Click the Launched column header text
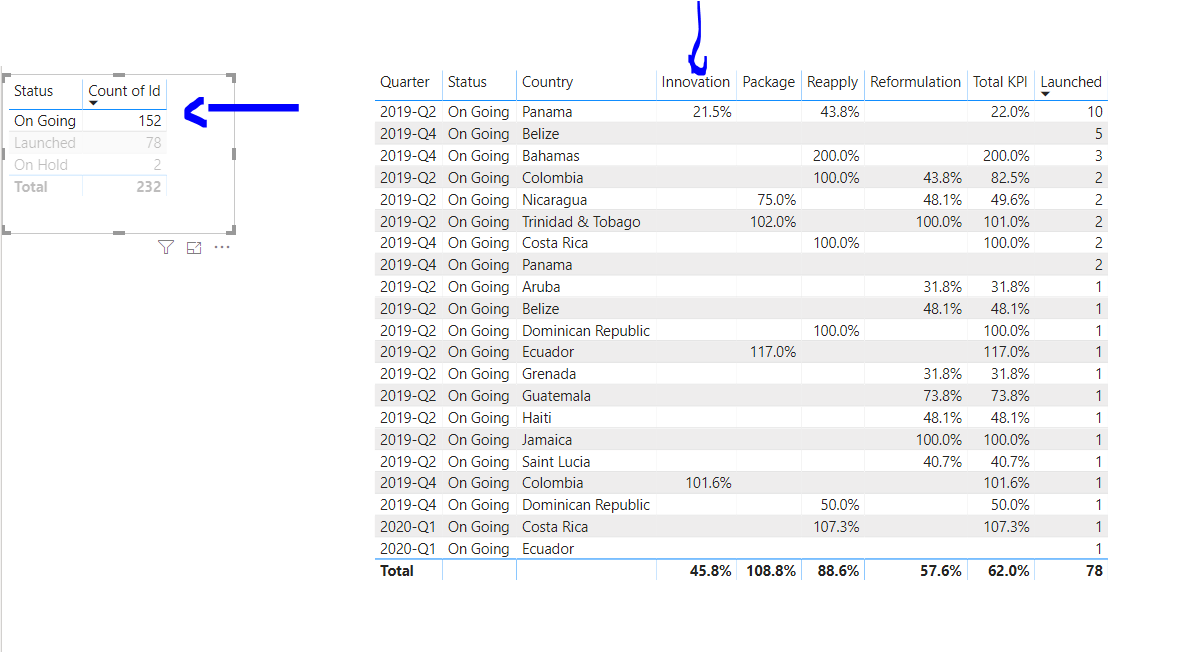The height and width of the screenshot is (652, 1184). coord(1071,82)
